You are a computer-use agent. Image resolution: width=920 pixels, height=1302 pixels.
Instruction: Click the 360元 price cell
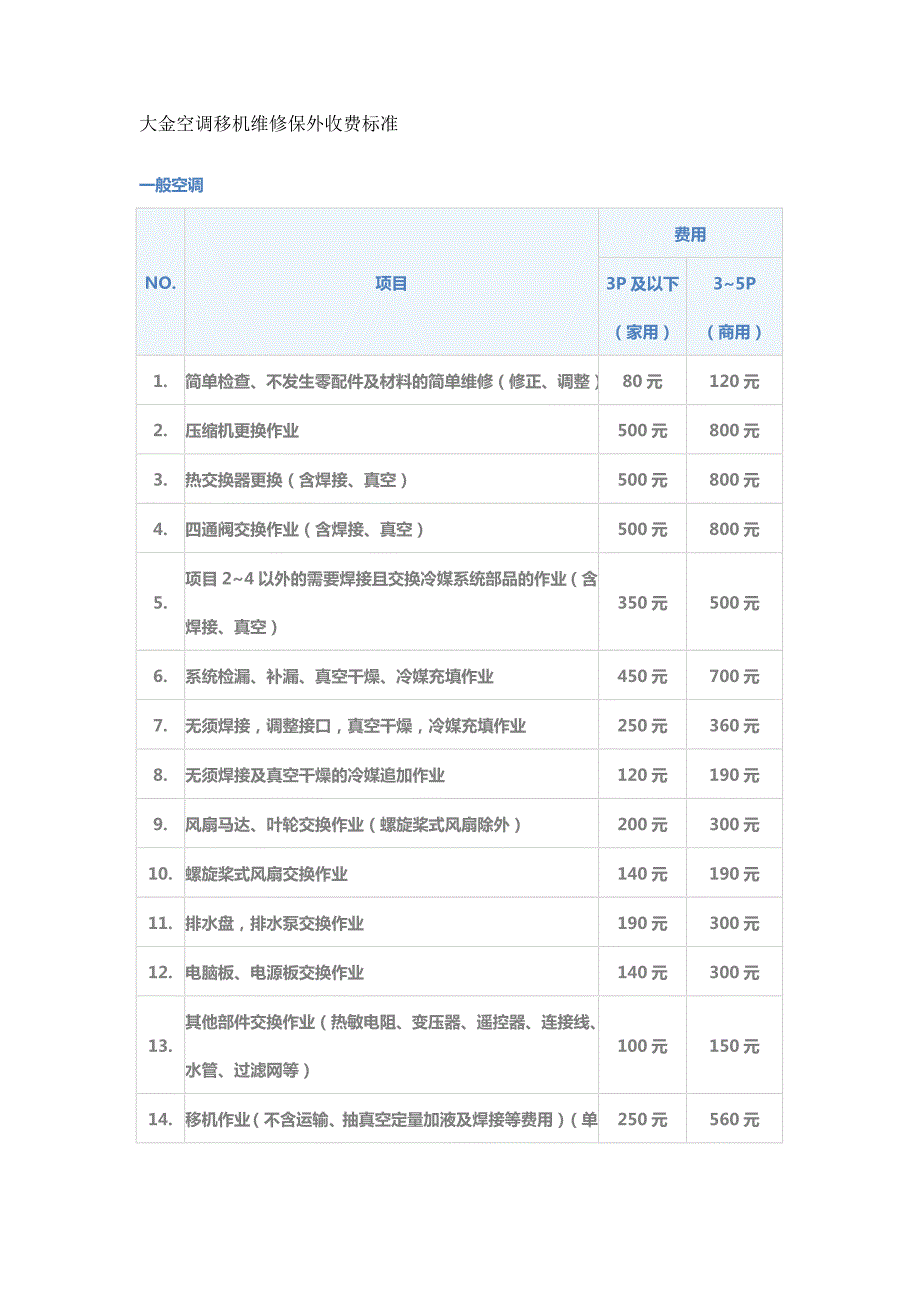click(734, 726)
